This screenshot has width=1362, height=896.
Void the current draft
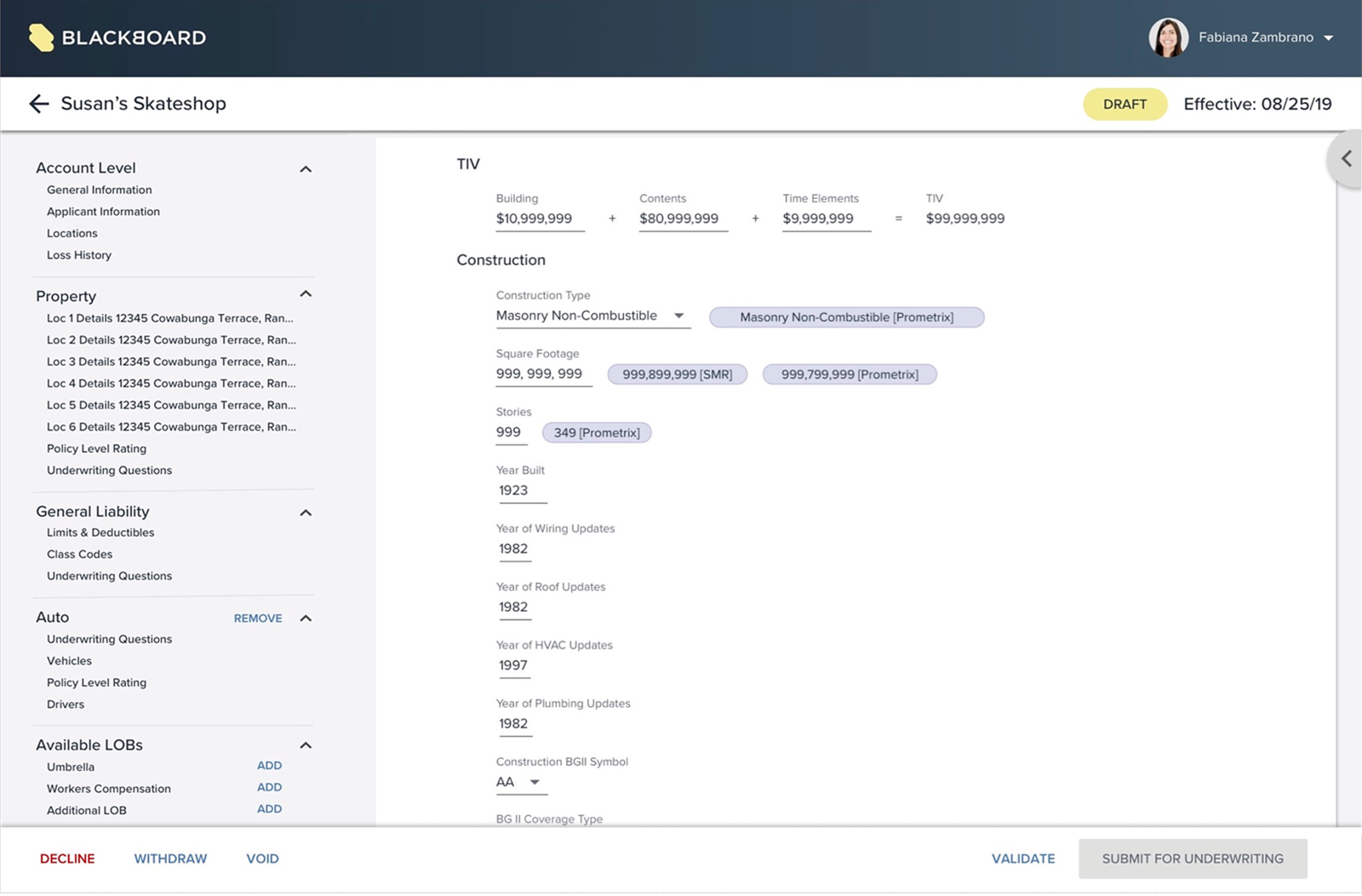point(262,859)
